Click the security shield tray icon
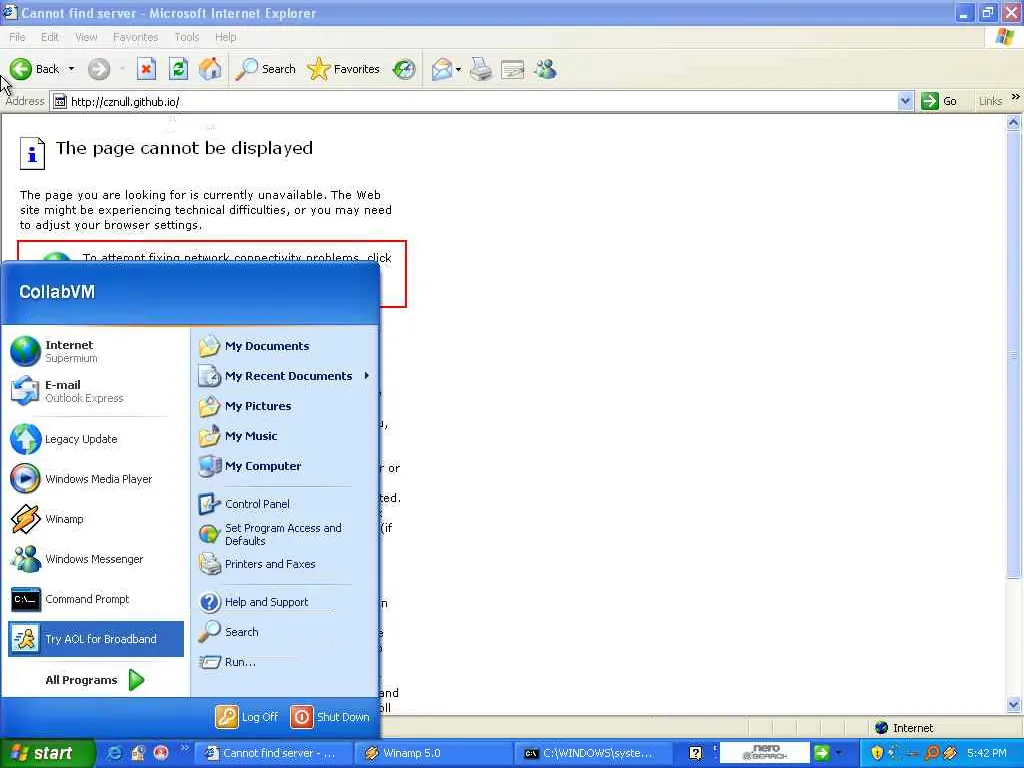The height and width of the screenshot is (768, 1024). point(877,753)
